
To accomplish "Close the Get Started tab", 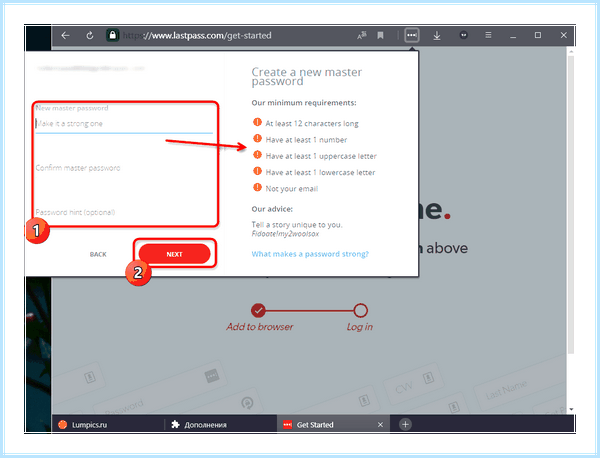I will pos(380,425).
